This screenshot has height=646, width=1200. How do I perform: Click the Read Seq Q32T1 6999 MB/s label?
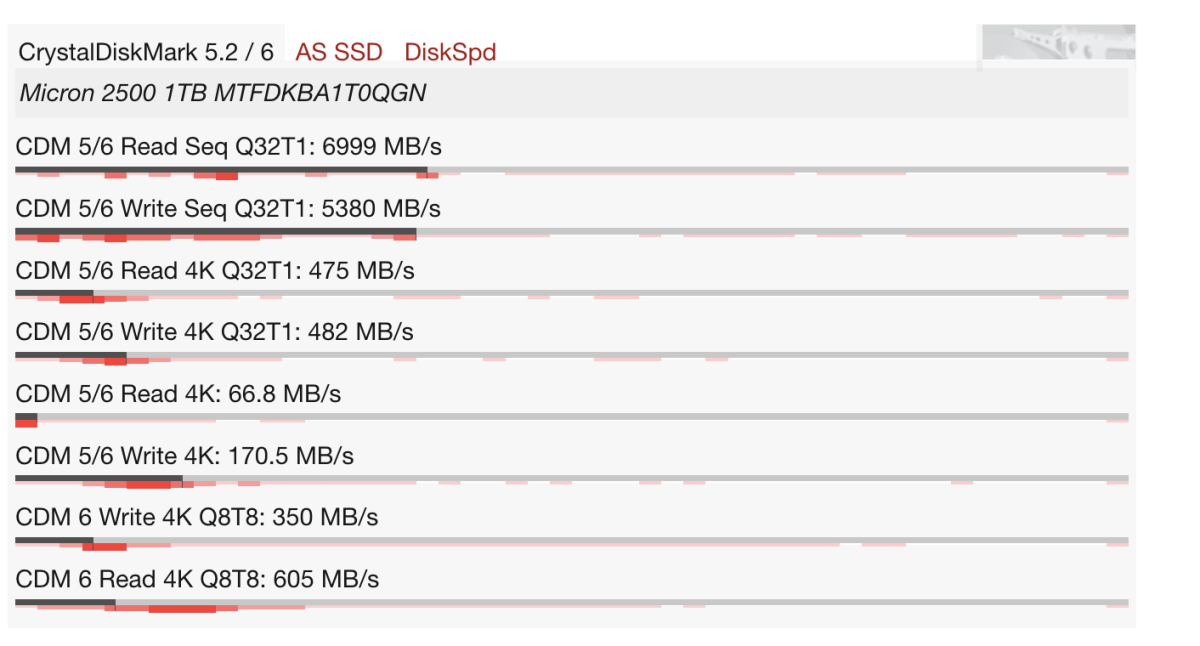click(229, 147)
